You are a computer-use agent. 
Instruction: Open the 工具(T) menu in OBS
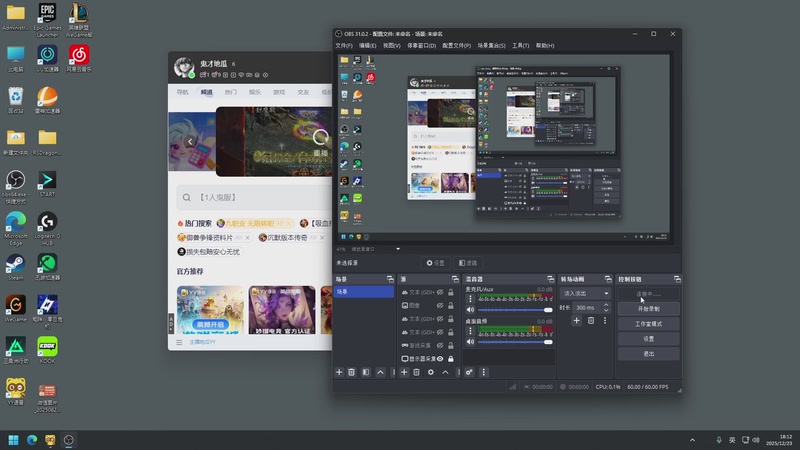520,45
